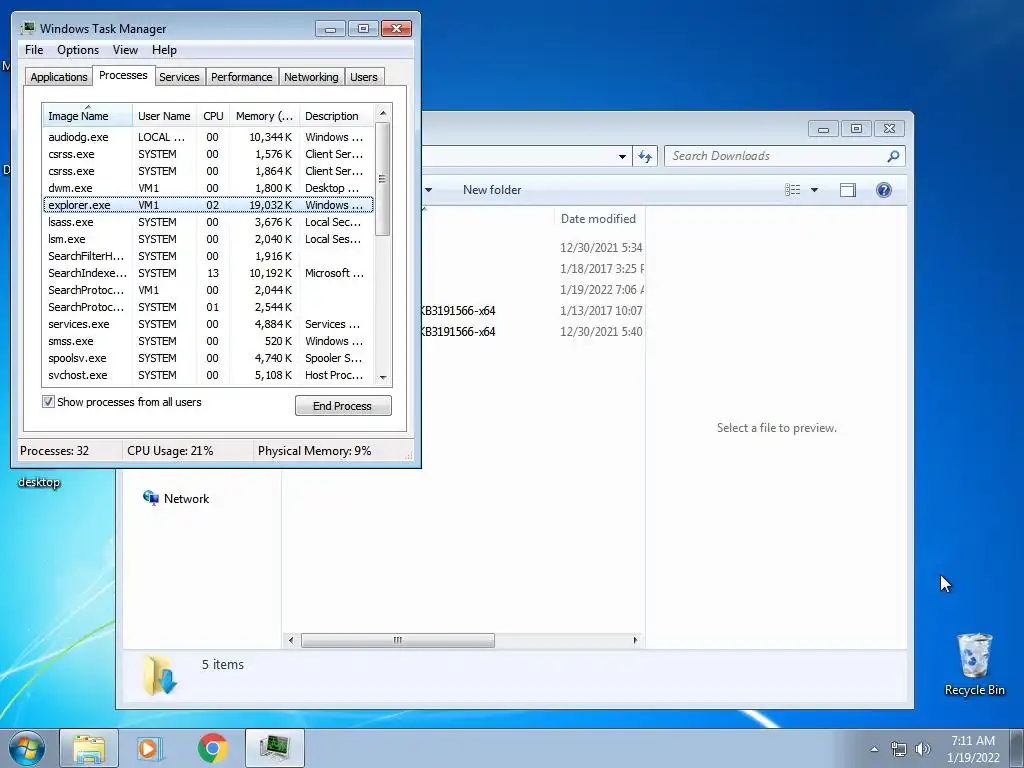Open Task Manager File menu
1024x768 pixels.
[34, 50]
